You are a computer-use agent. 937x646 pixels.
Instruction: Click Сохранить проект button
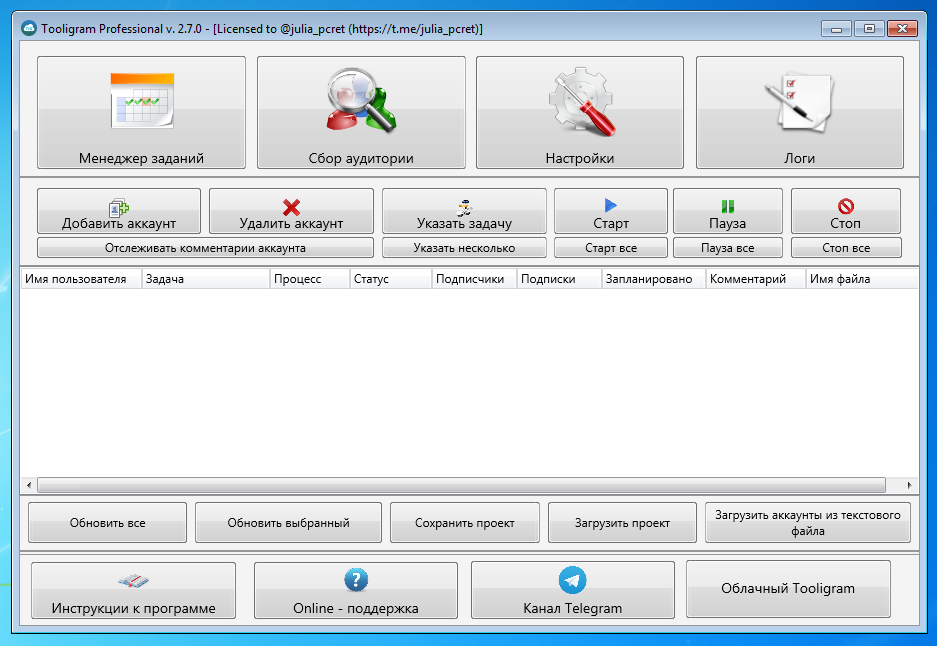point(464,522)
